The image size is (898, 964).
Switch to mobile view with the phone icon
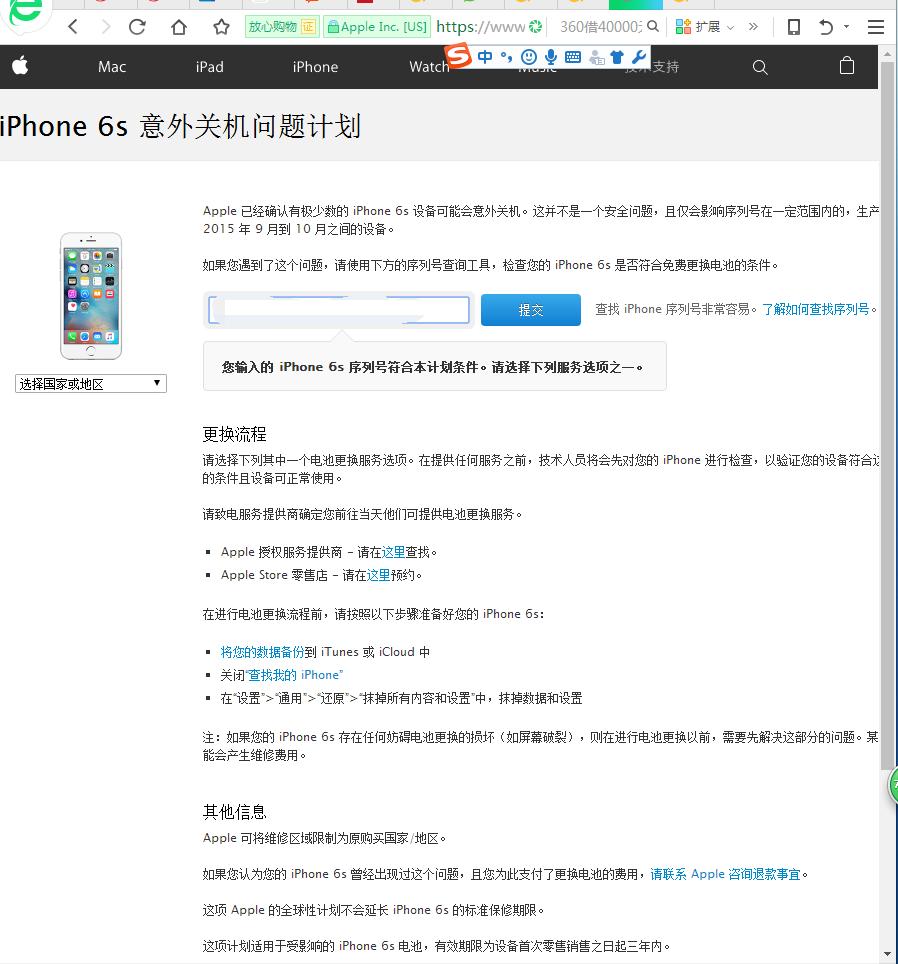pyautogui.click(x=793, y=27)
